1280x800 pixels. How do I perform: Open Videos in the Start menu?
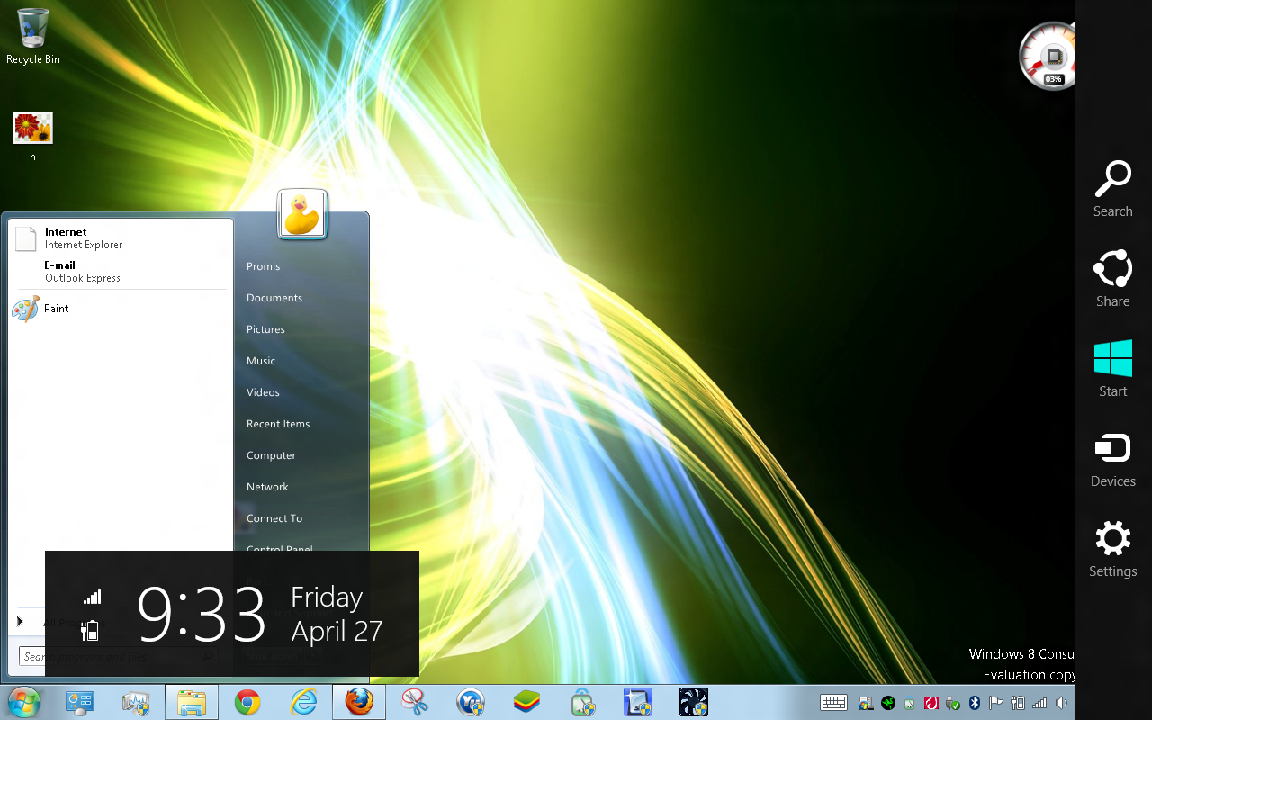pos(263,392)
